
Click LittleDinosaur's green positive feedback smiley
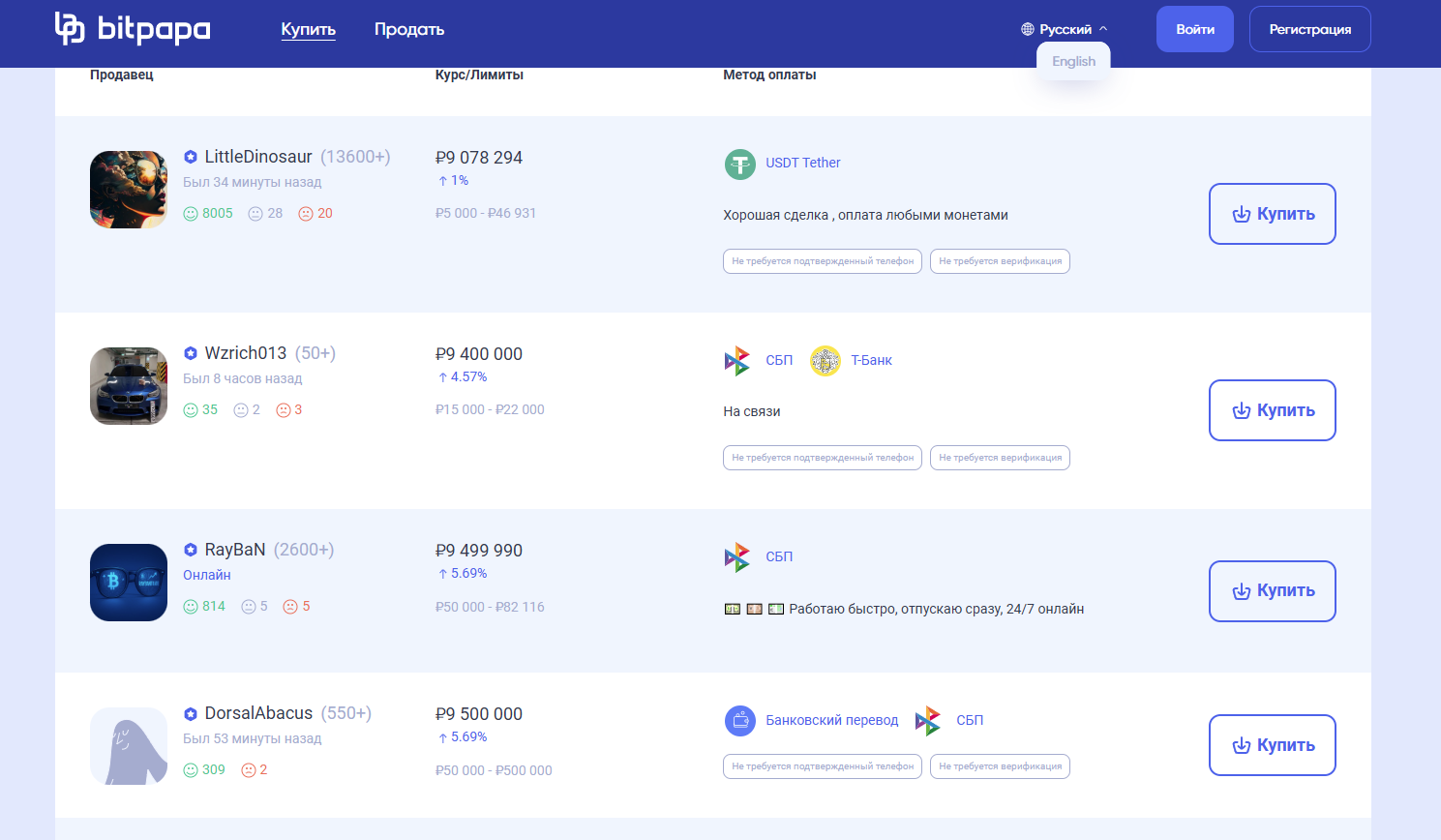pyautogui.click(x=191, y=214)
